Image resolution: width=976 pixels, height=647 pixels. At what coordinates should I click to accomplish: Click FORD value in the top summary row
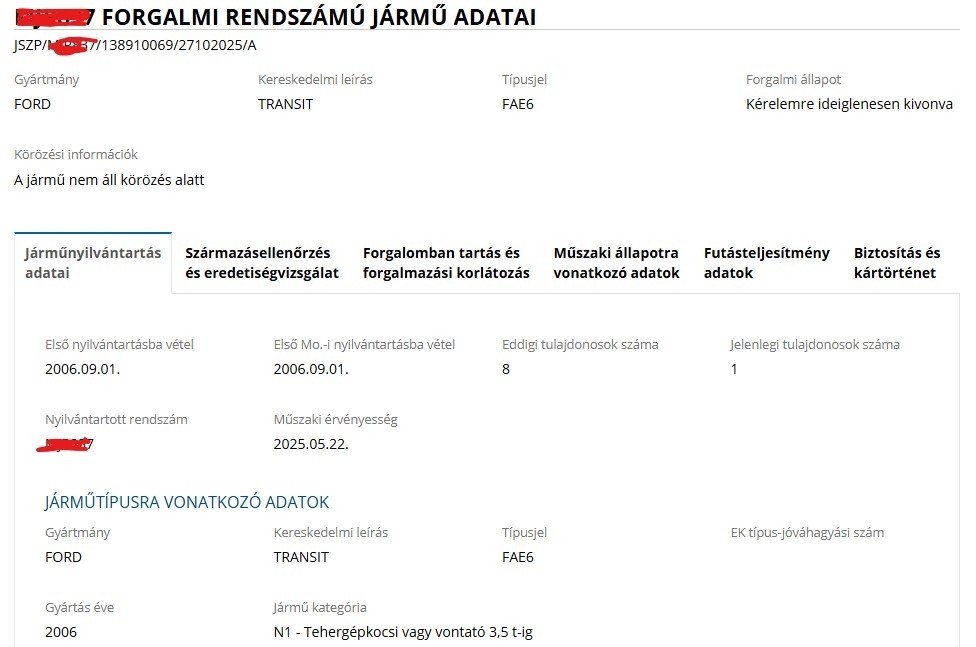click(32, 104)
